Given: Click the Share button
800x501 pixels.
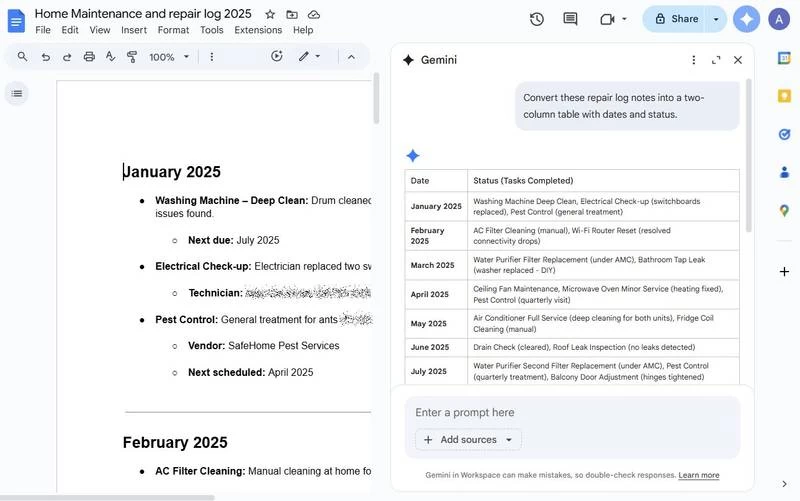Looking at the screenshot, I should 676,19.
